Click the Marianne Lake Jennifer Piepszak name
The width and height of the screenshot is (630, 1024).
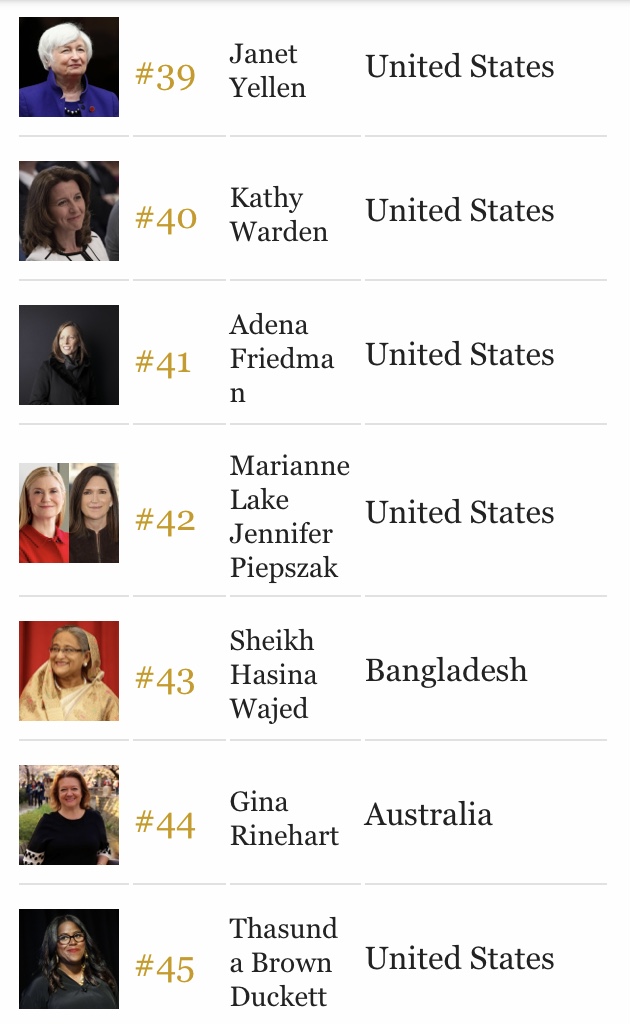point(290,517)
